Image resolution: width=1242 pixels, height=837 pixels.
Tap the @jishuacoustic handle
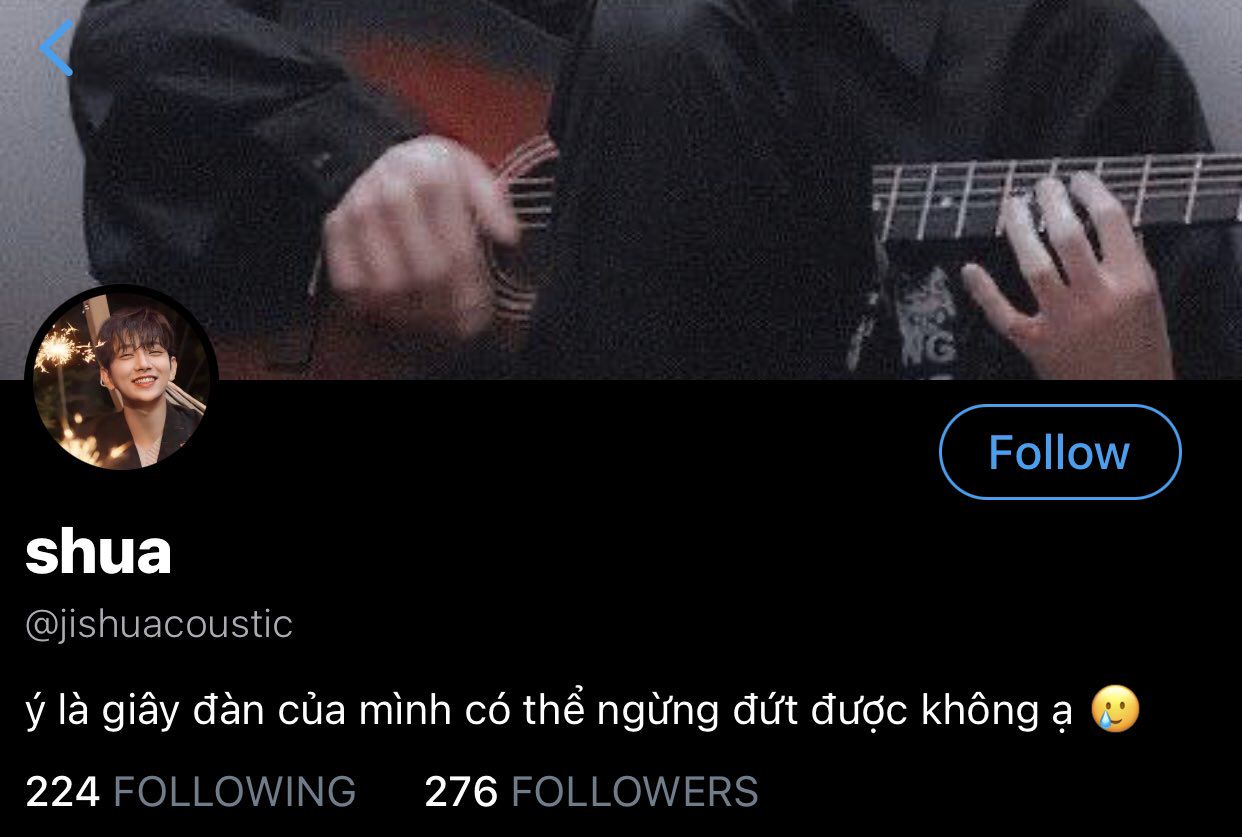(x=159, y=624)
